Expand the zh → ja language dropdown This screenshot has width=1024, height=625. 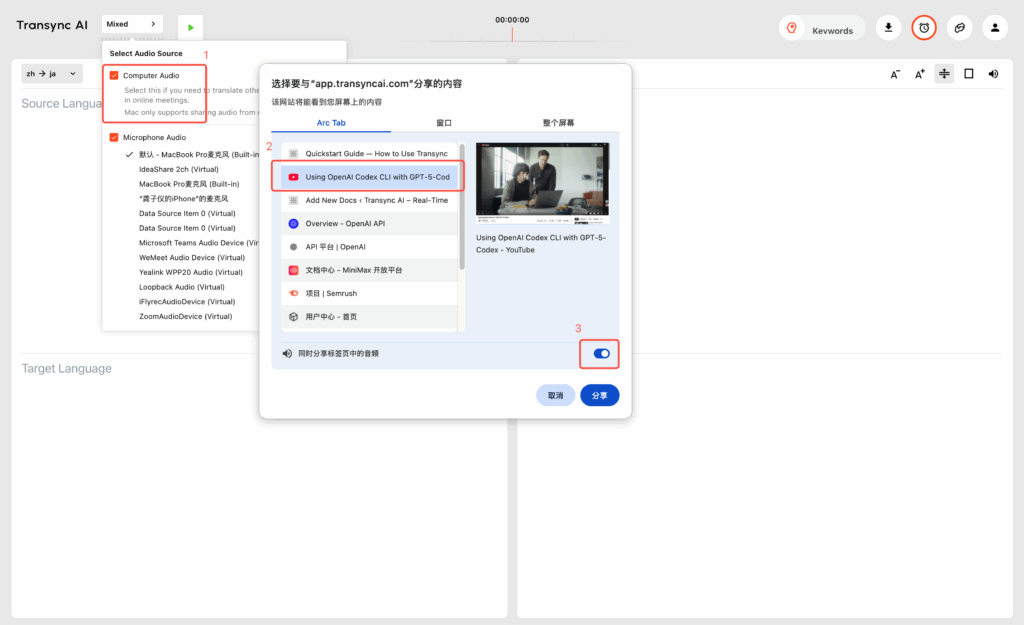click(51, 74)
